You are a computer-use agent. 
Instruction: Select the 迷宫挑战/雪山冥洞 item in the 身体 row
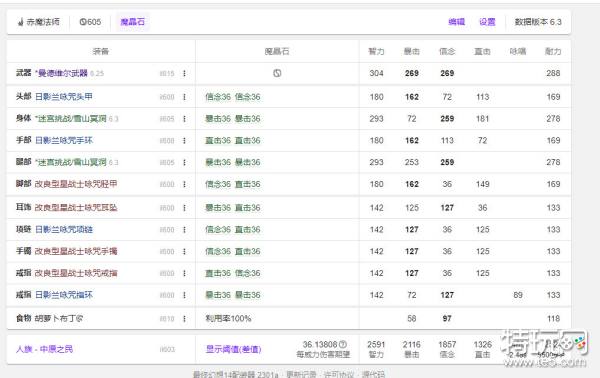click(70, 119)
